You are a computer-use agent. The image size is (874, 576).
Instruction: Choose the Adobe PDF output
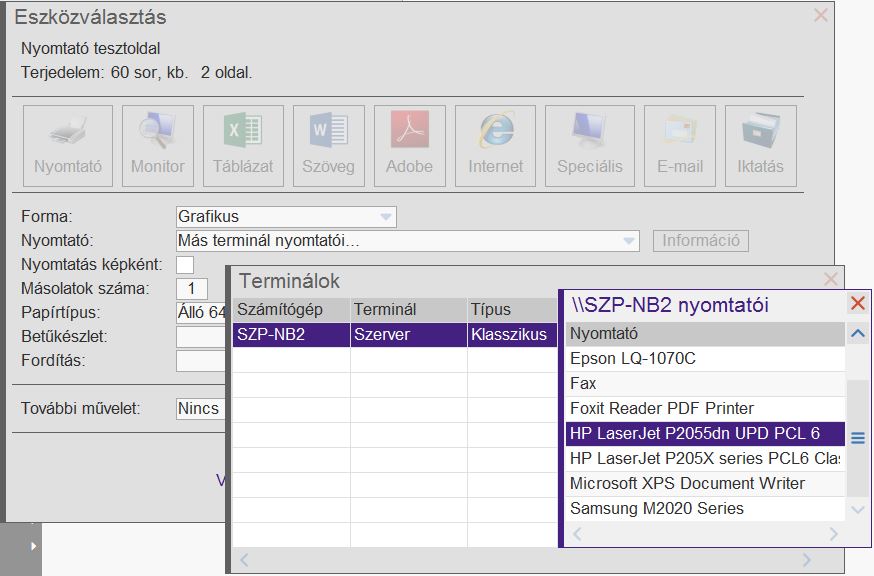click(410, 146)
